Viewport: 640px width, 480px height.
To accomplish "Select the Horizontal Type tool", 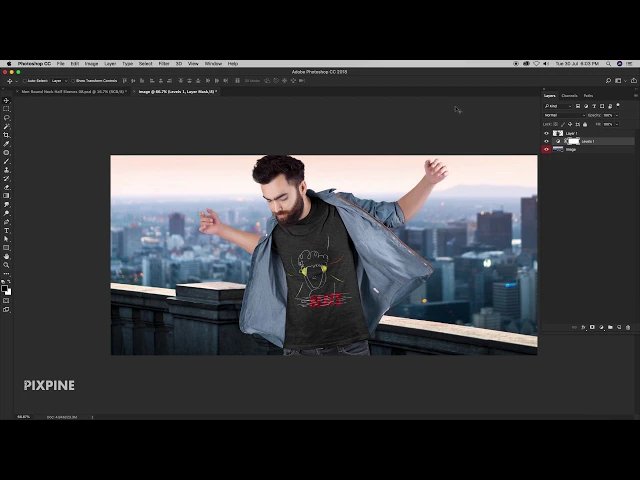I will click(6, 230).
